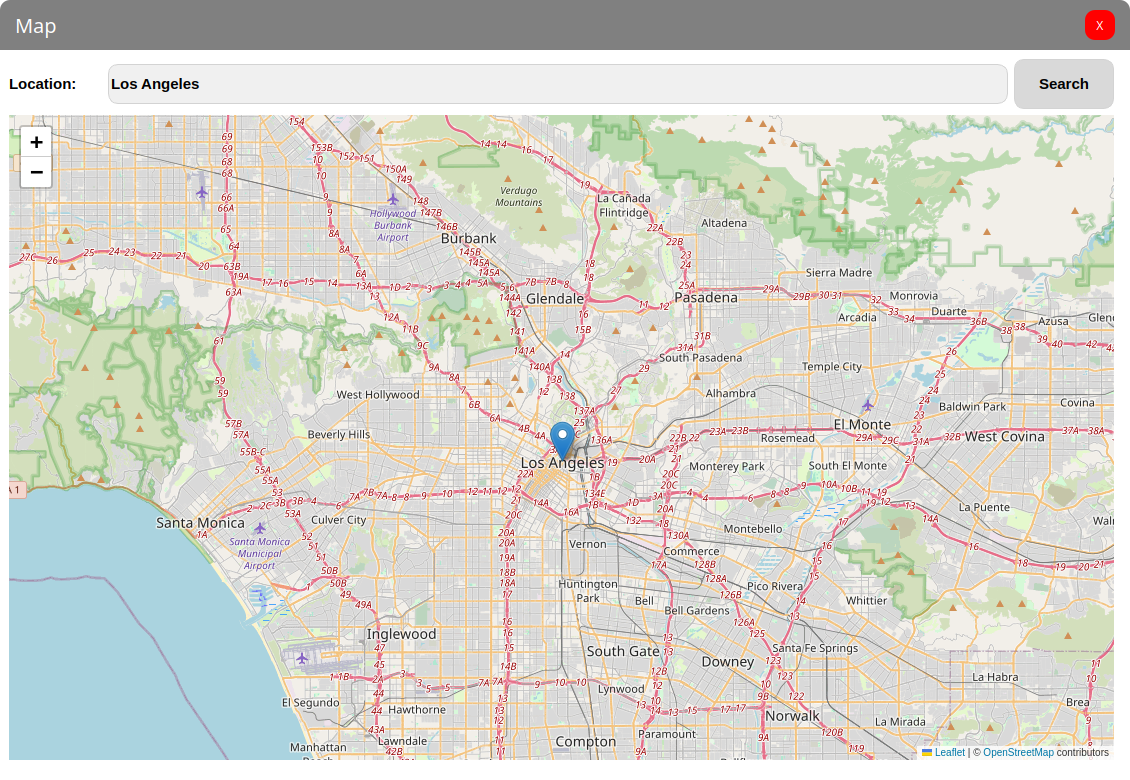Click inside the Location text field
The width and height of the screenshot is (1130, 780).
point(556,84)
